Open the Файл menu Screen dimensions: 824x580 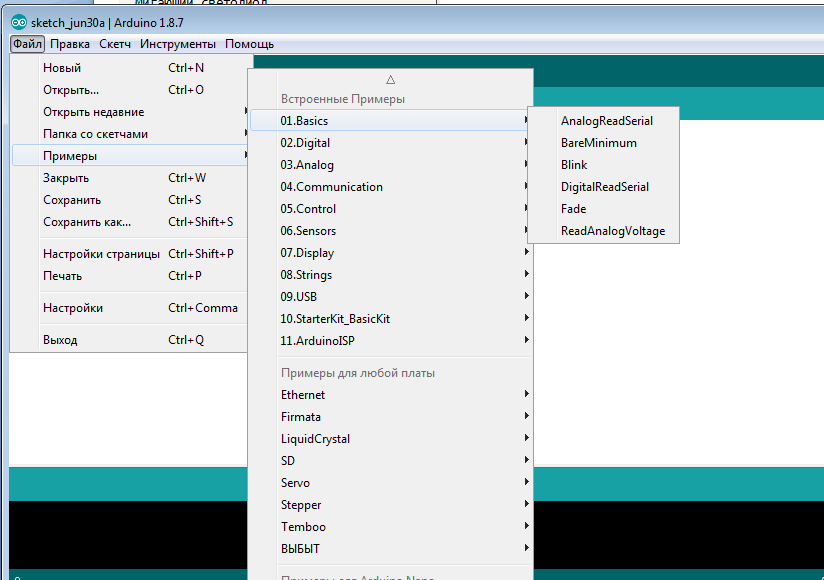[27, 44]
